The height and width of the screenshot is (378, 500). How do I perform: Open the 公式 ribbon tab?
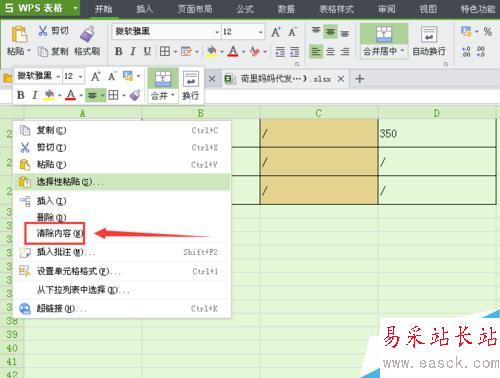245,9
